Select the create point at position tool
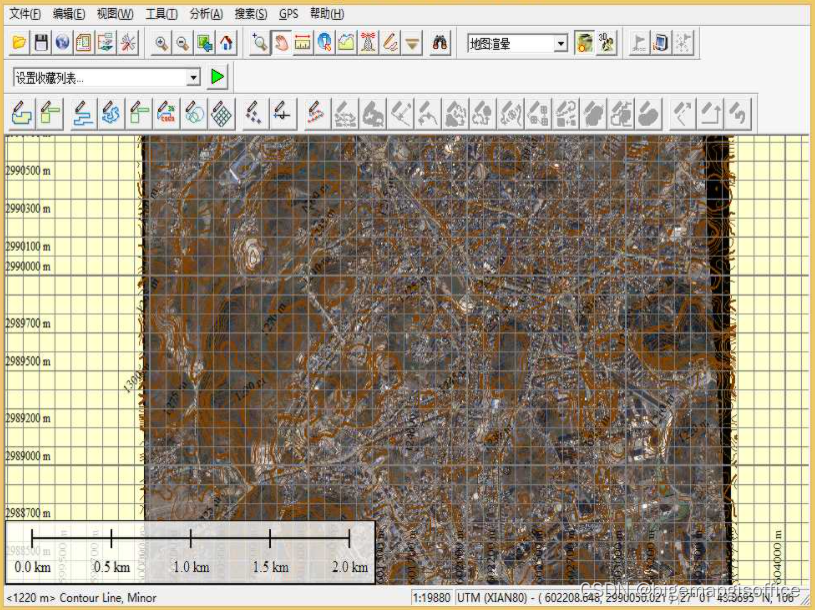The height and width of the screenshot is (610, 815). pos(283,113)
